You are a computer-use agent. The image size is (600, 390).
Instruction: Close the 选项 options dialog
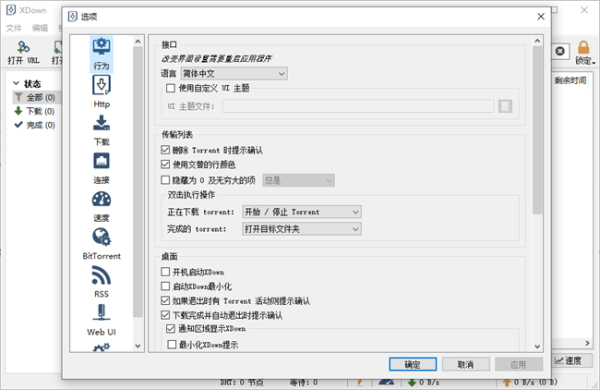(541, 16)
